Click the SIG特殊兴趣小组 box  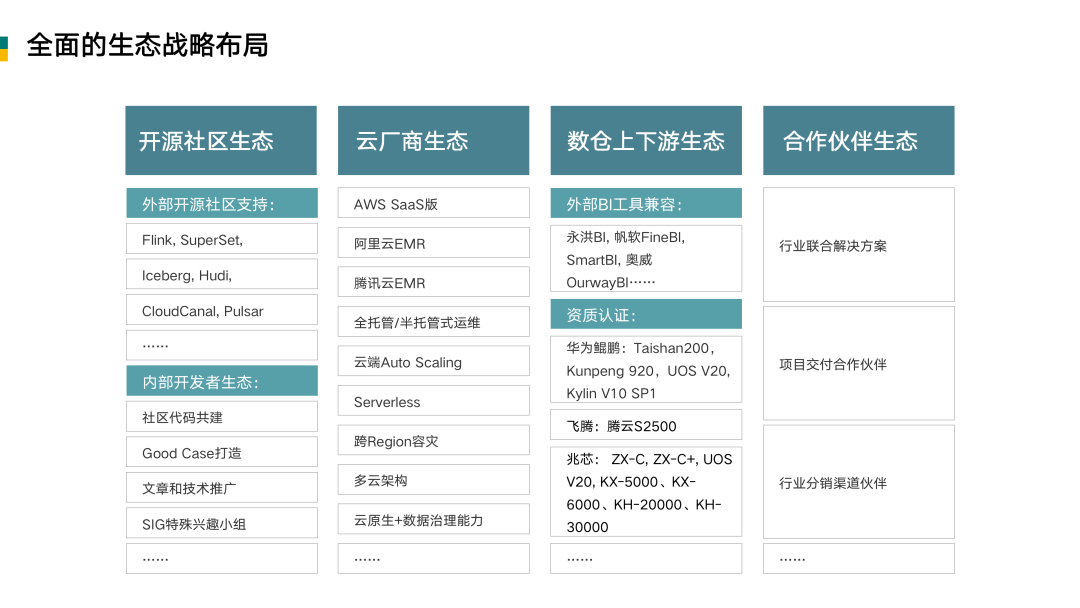(x=222, y=523)
